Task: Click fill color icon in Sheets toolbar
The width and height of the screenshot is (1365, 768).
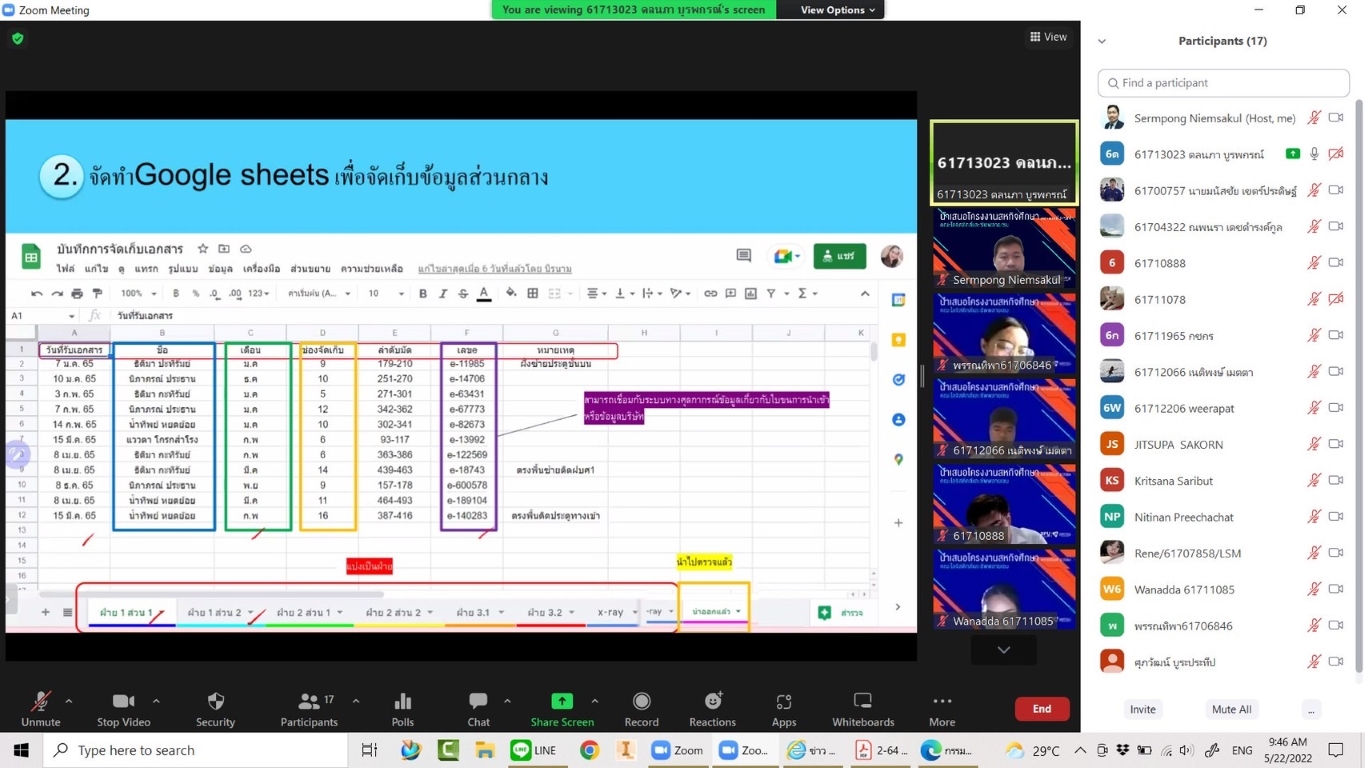Action: coord(511,294)
